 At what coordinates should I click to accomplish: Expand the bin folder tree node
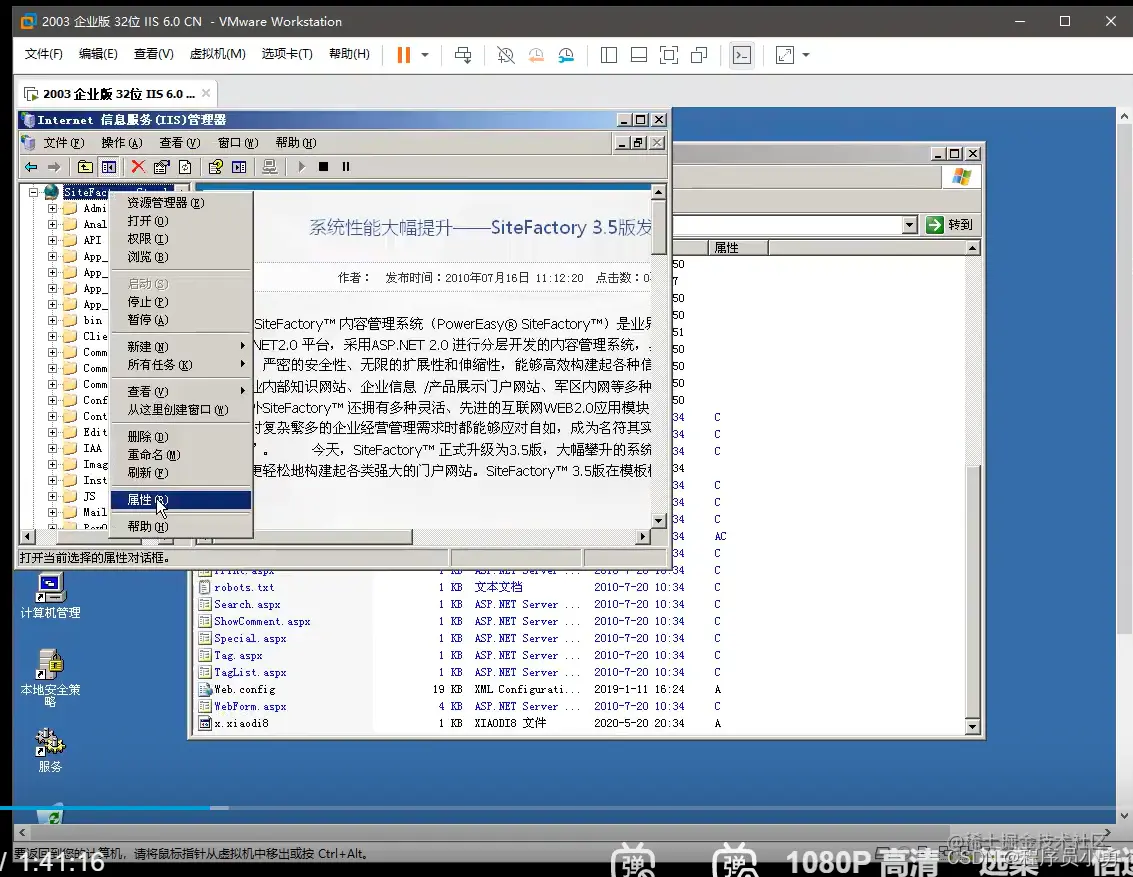[x=52, y=320]
